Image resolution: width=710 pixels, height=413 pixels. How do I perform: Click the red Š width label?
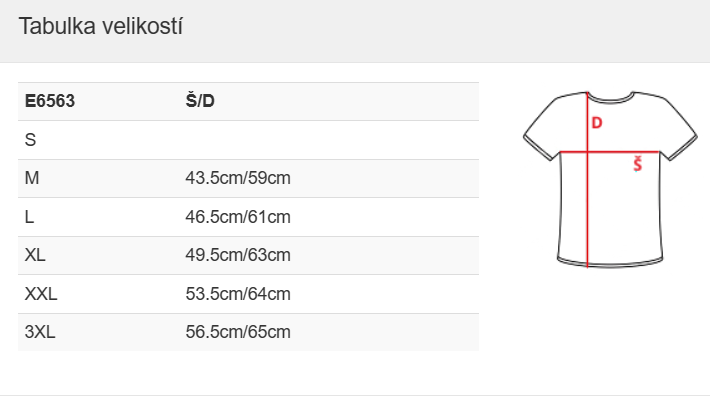click(638, 164)
